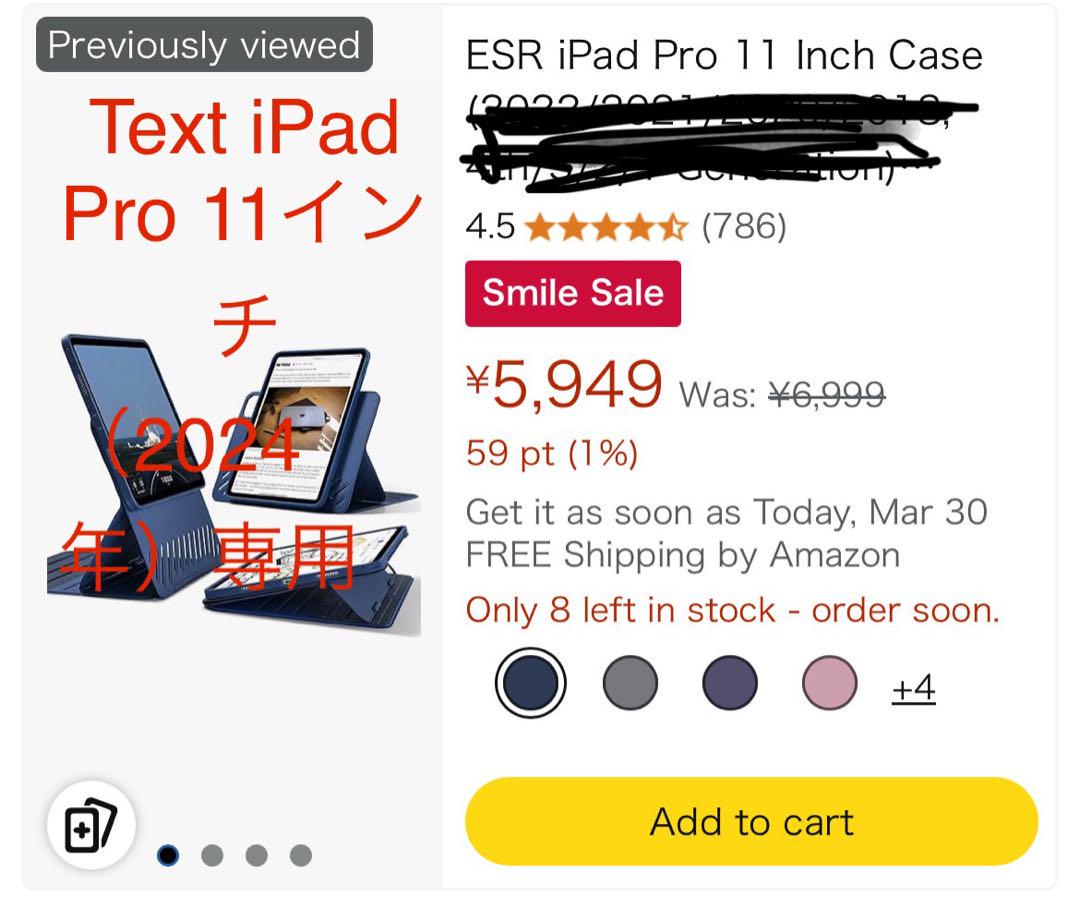Jump to the third image carousel dot
Screen dimensions: 1080x899
pyautogui.click(x=257, y=855)
